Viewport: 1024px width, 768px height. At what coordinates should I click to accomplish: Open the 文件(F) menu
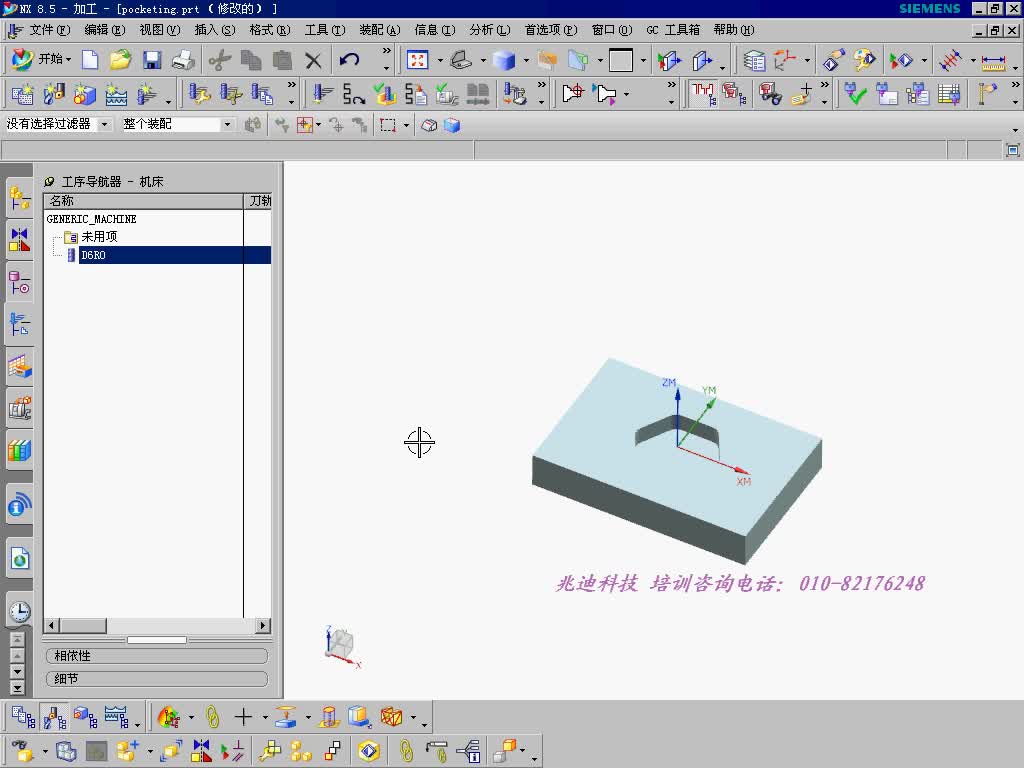50,30
